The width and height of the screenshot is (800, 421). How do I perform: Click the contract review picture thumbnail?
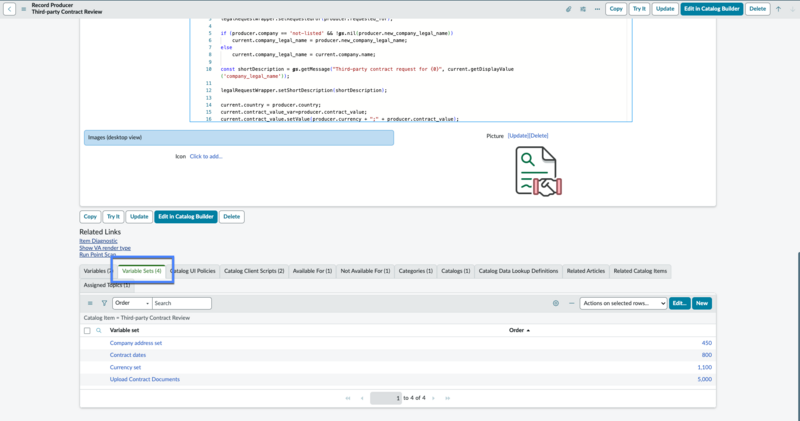coord(539,171)
